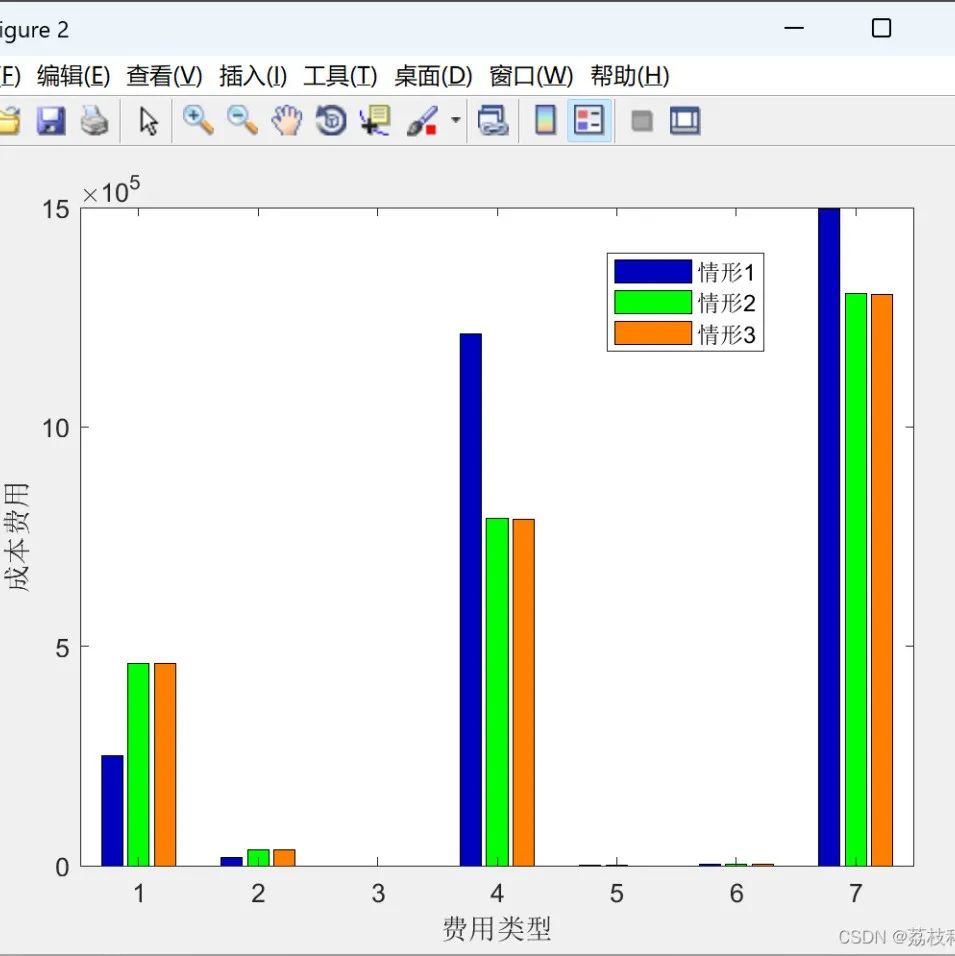Insert a colorbar using the toolbar

coord(545,120)
